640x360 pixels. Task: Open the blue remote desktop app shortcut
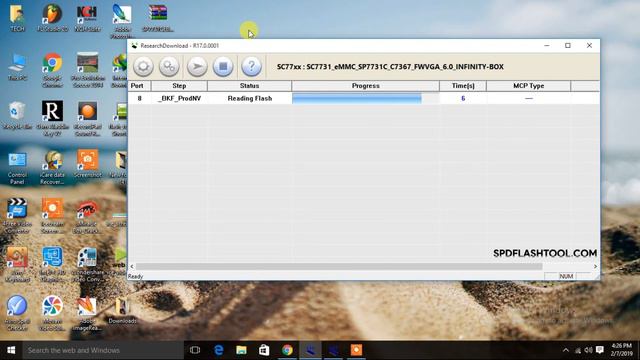(52, 265)
